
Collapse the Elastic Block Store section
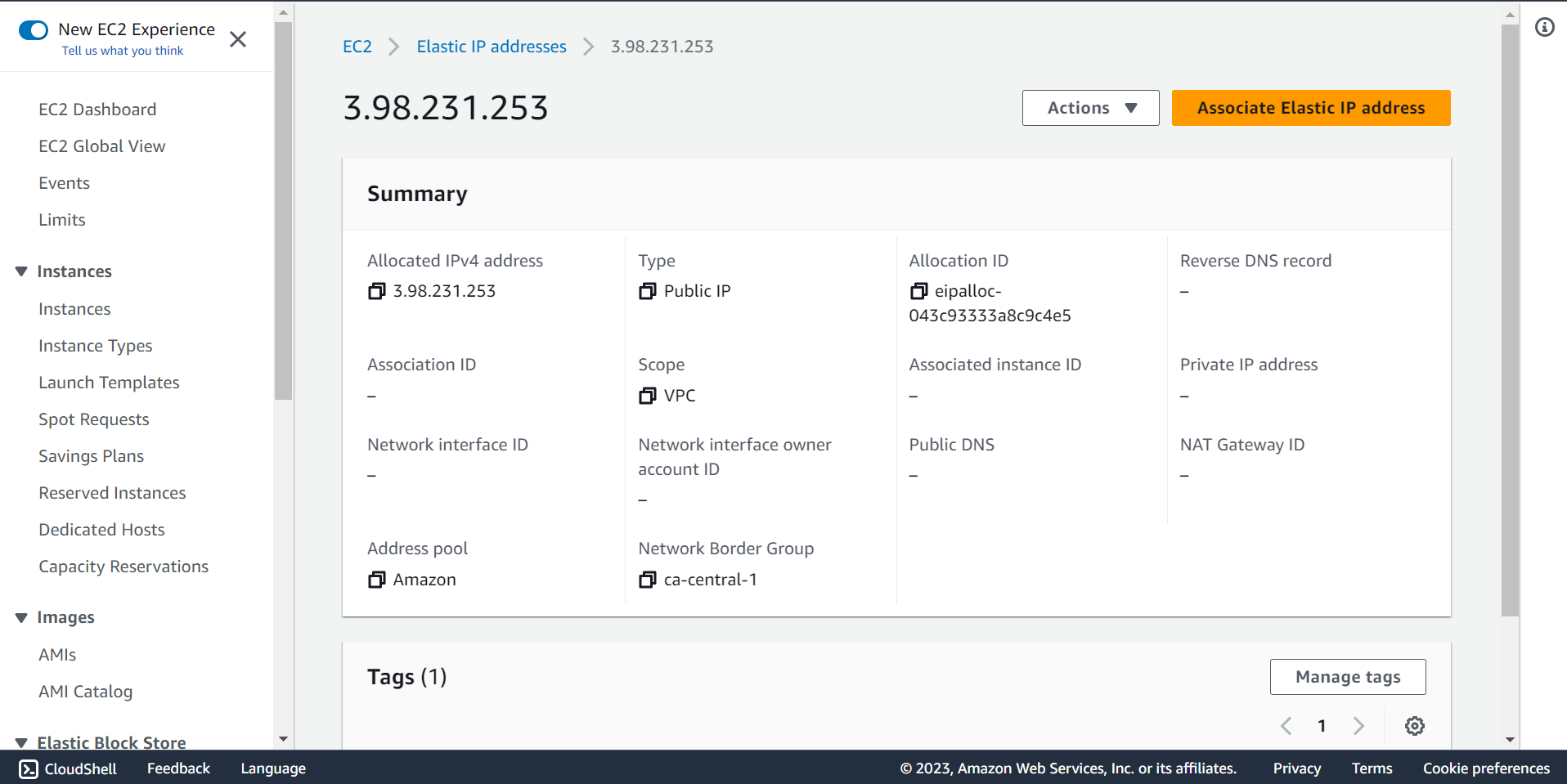coord(22,742)
